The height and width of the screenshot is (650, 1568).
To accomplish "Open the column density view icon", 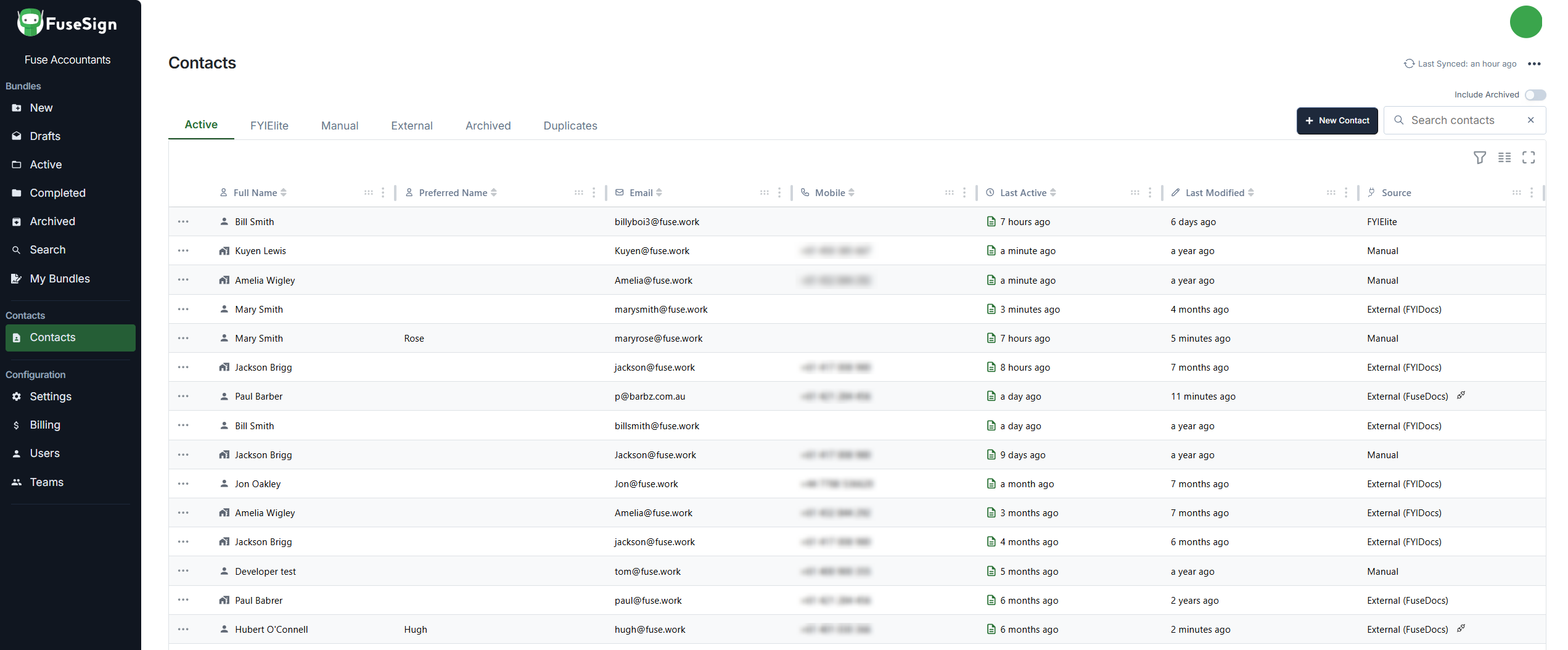I will coord(1504,158).
